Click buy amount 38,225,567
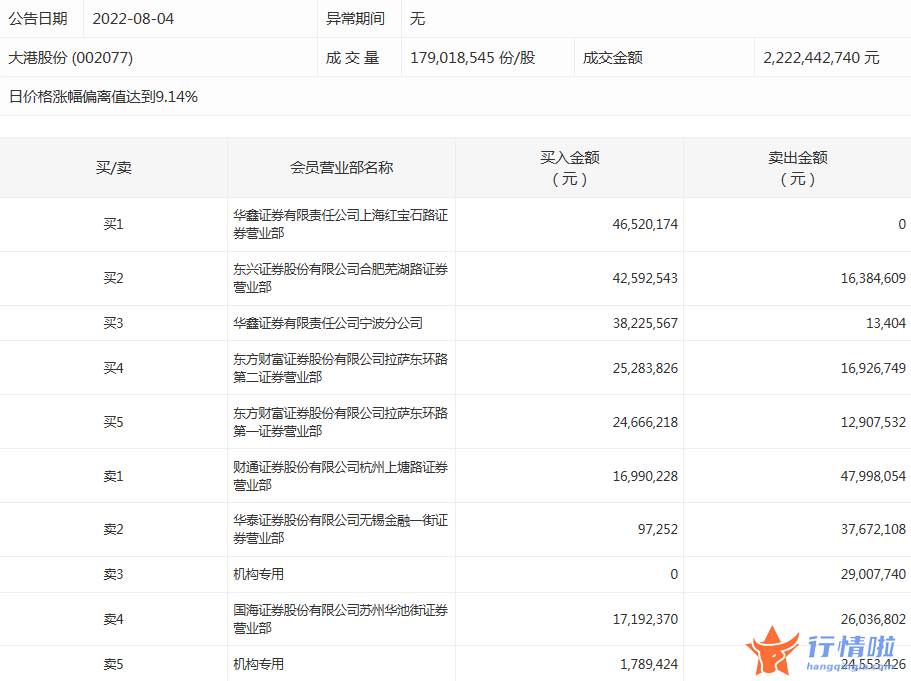 (645, 323)
